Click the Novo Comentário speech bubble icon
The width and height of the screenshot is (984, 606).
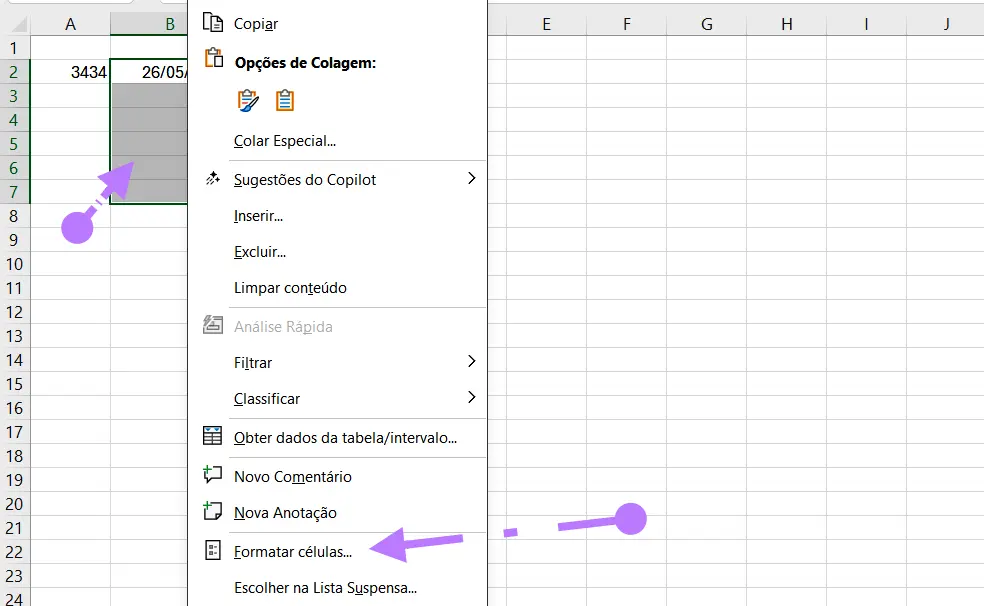pos(212,478)
